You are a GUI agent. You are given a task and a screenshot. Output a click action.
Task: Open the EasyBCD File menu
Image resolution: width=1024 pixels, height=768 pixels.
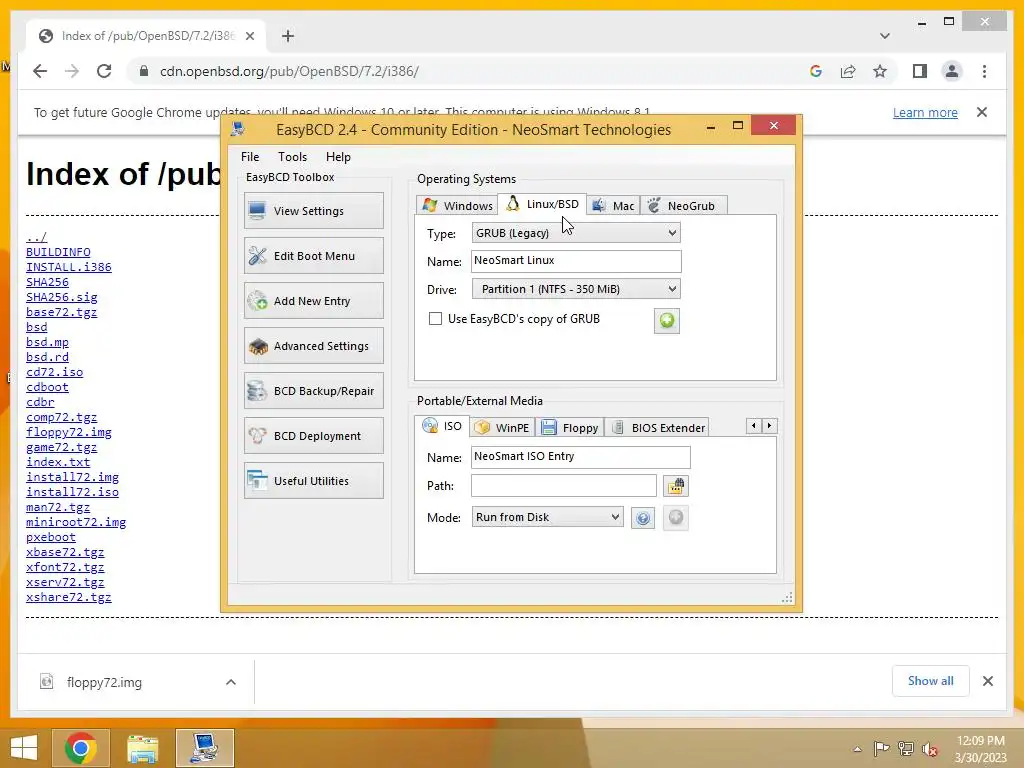tap(249, 157)
